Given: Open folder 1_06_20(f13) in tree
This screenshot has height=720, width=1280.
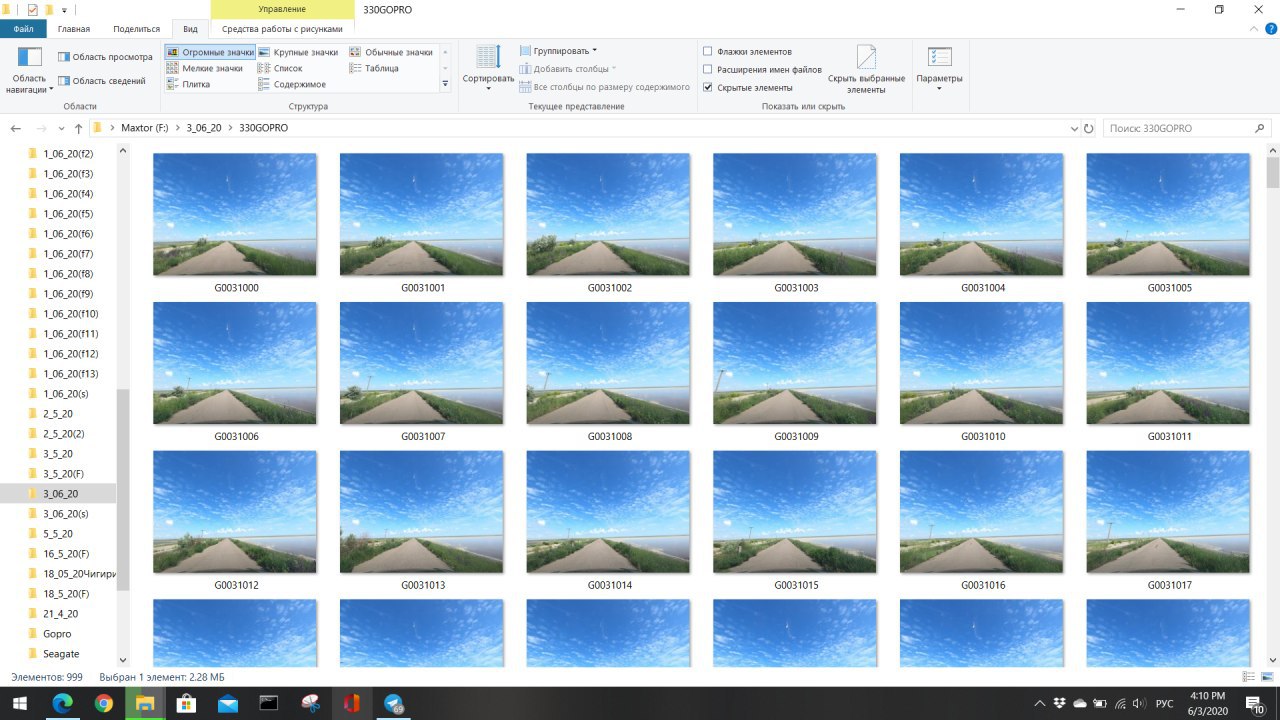Looking at the screenshot, I should [70, 374].
